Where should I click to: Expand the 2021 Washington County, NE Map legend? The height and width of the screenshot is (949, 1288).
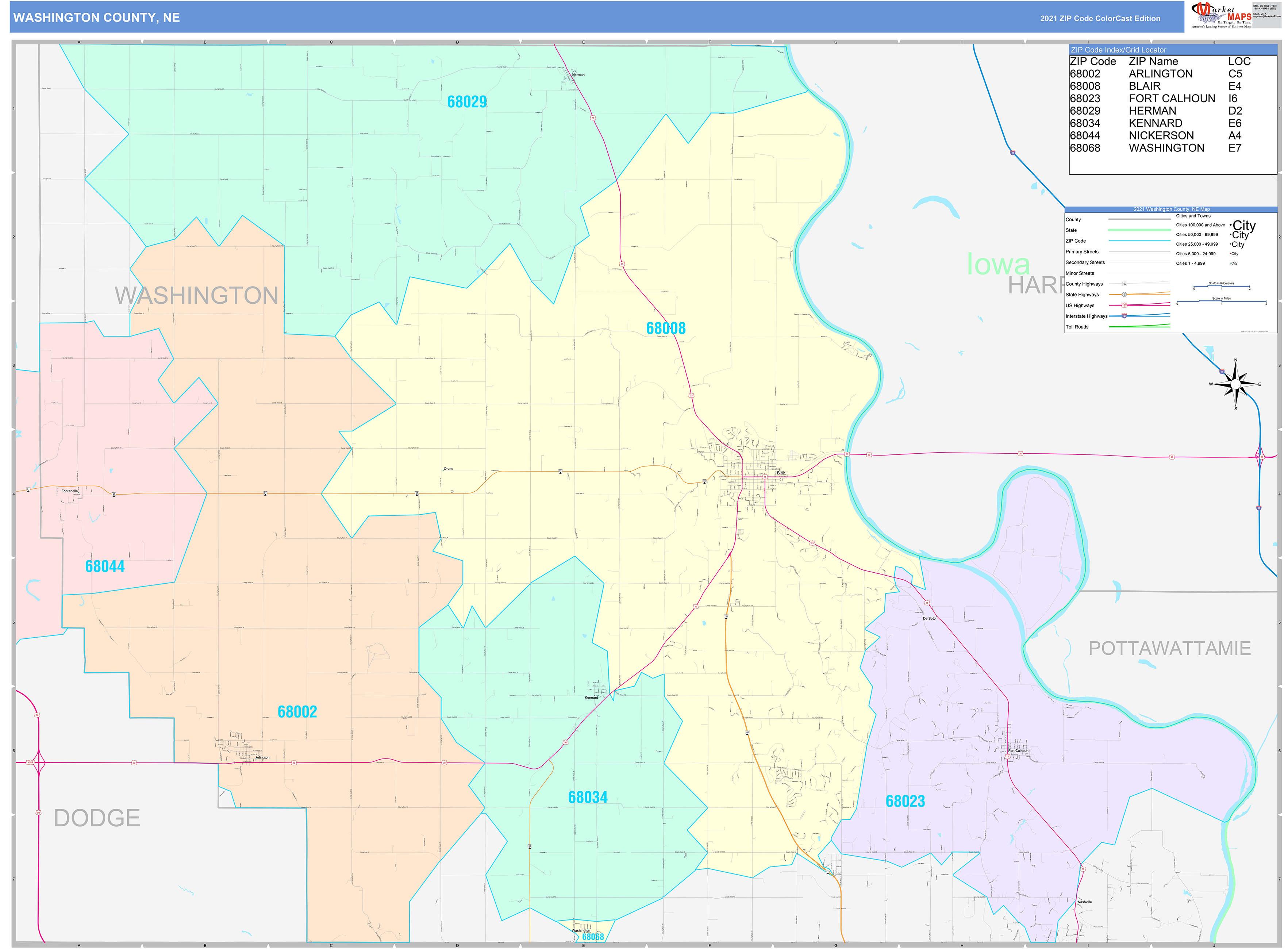tap(1172, 209)
